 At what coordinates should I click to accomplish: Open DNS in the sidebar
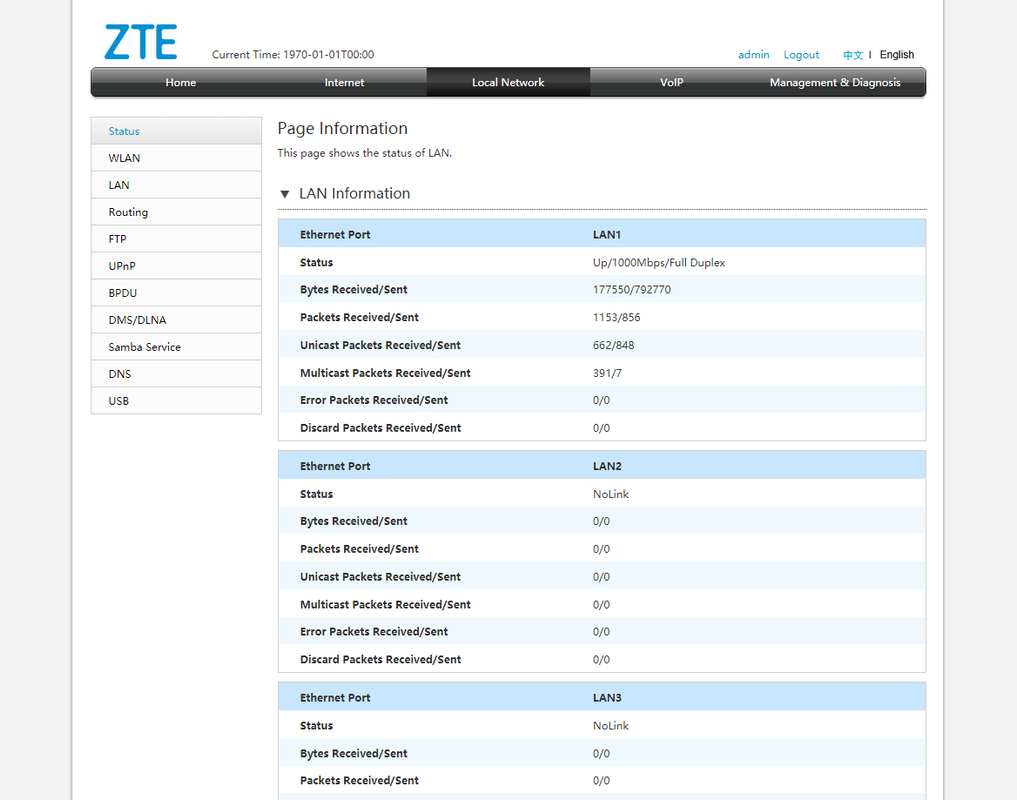coord(176,374)
